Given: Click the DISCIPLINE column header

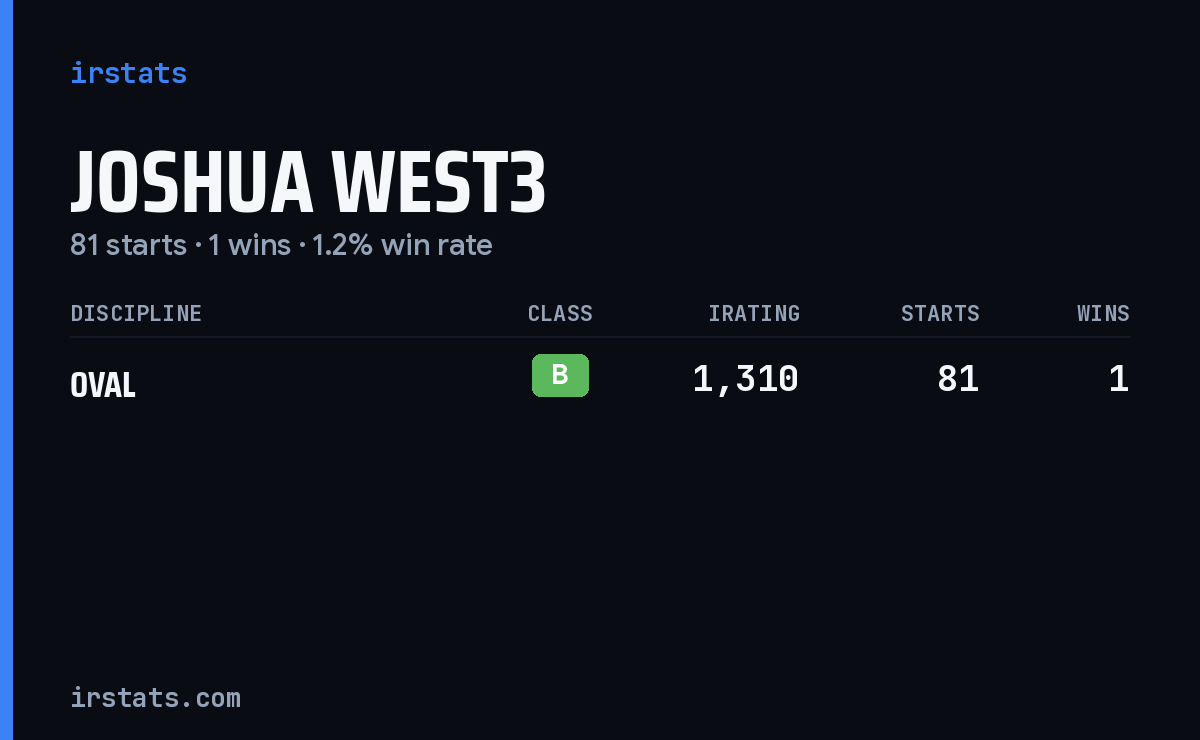Looking at the screenshot, I should (x=136, y=313).
